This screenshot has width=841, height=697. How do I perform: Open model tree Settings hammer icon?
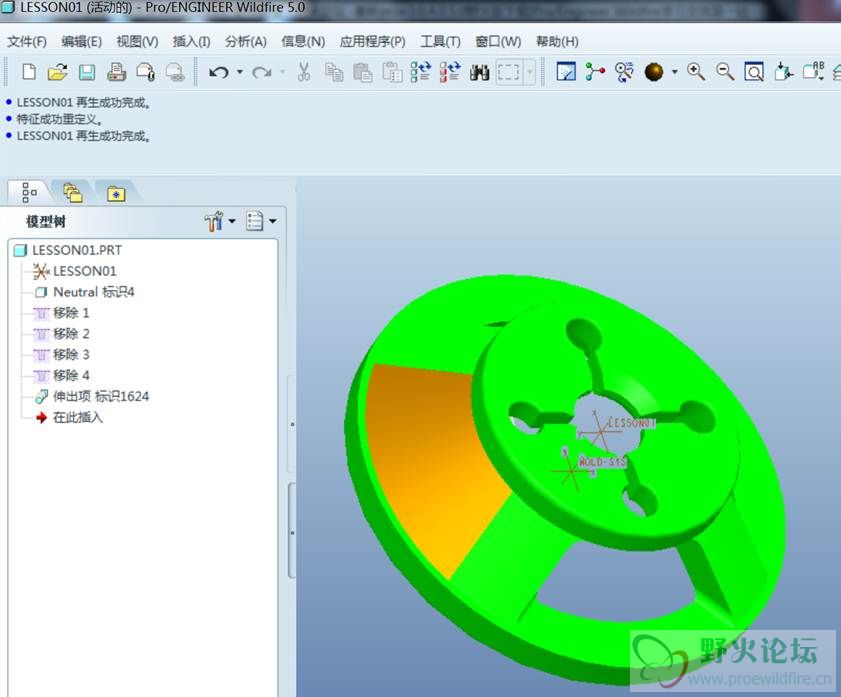213,221
